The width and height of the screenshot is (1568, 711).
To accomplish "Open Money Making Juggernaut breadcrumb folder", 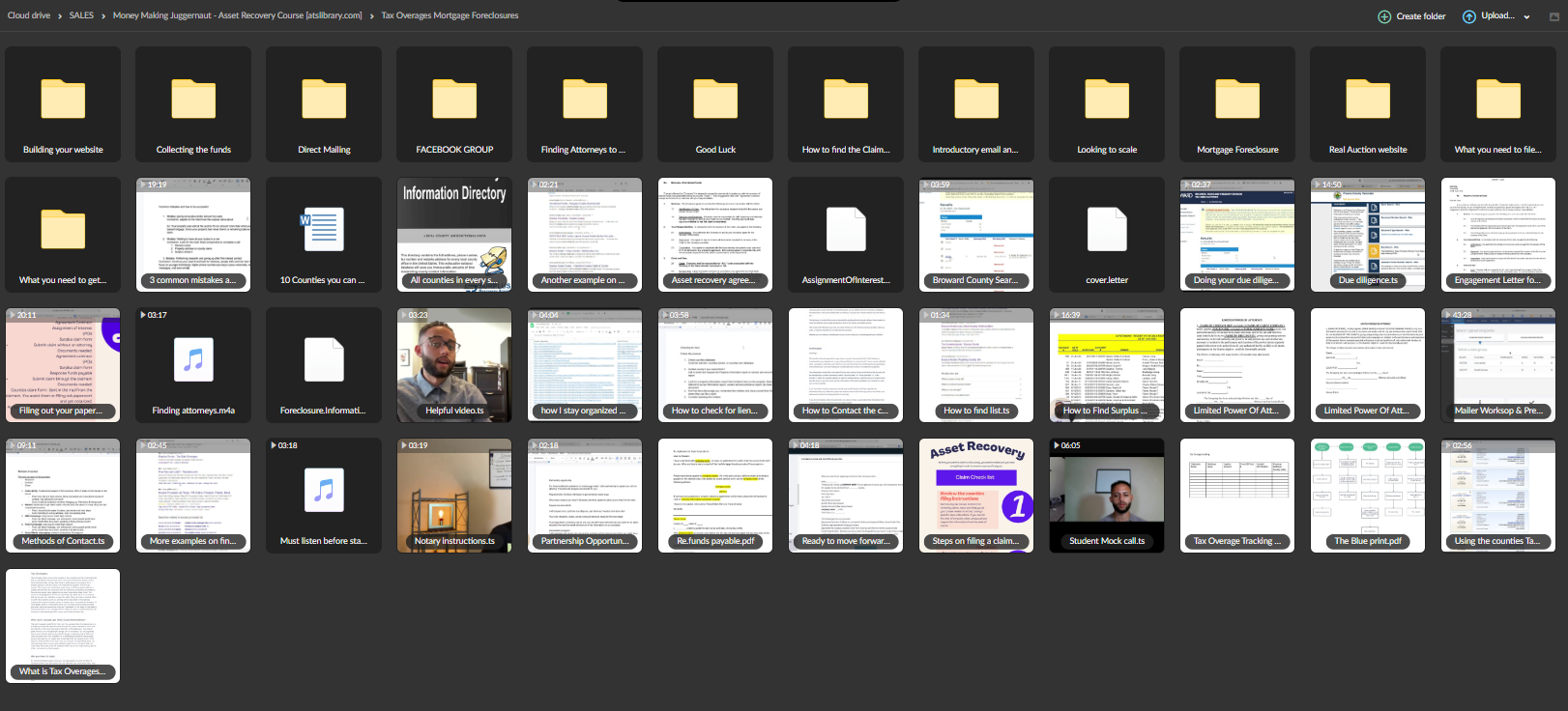I will tap(237, 15).
